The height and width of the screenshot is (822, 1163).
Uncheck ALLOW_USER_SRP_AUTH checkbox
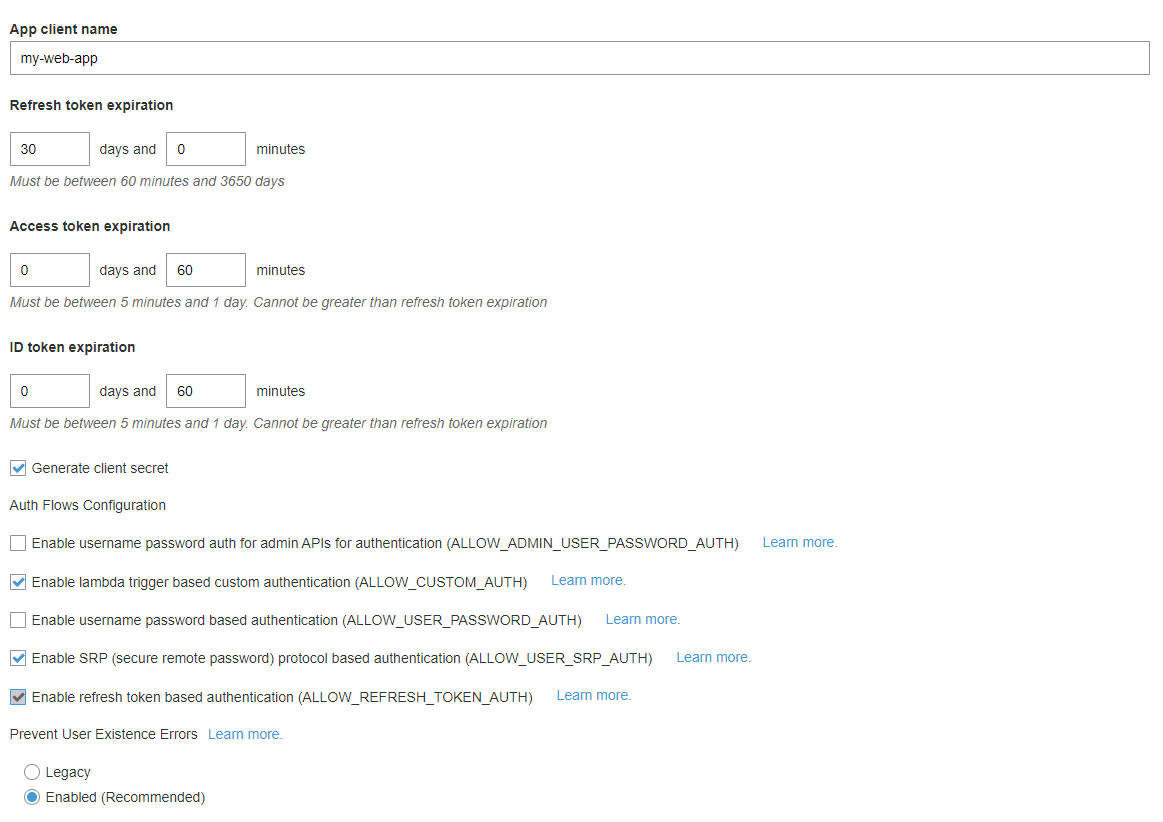click(x=18, y=658)
